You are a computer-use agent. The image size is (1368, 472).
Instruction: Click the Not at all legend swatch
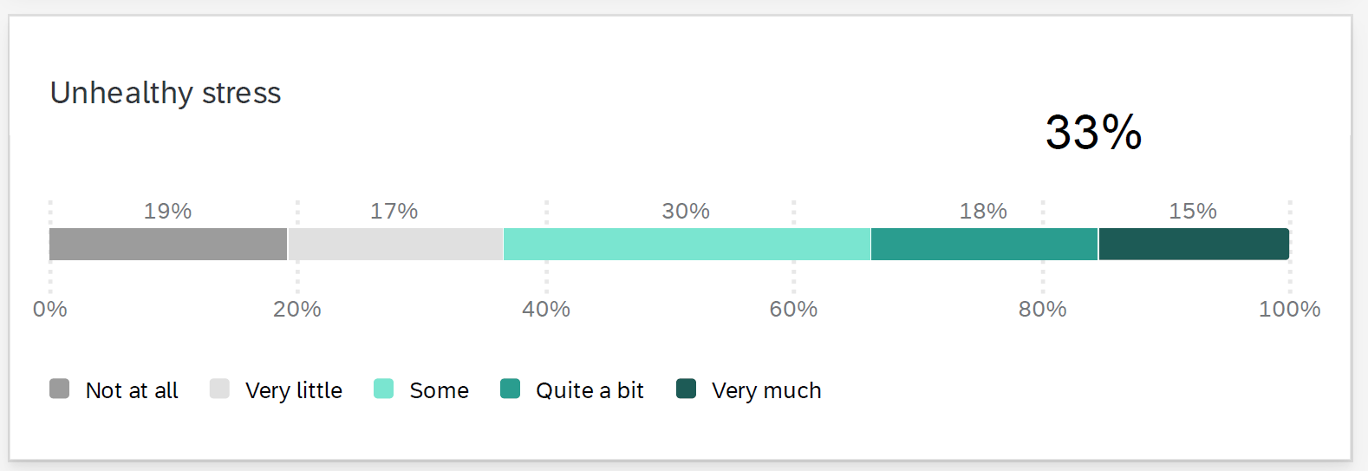60,389
